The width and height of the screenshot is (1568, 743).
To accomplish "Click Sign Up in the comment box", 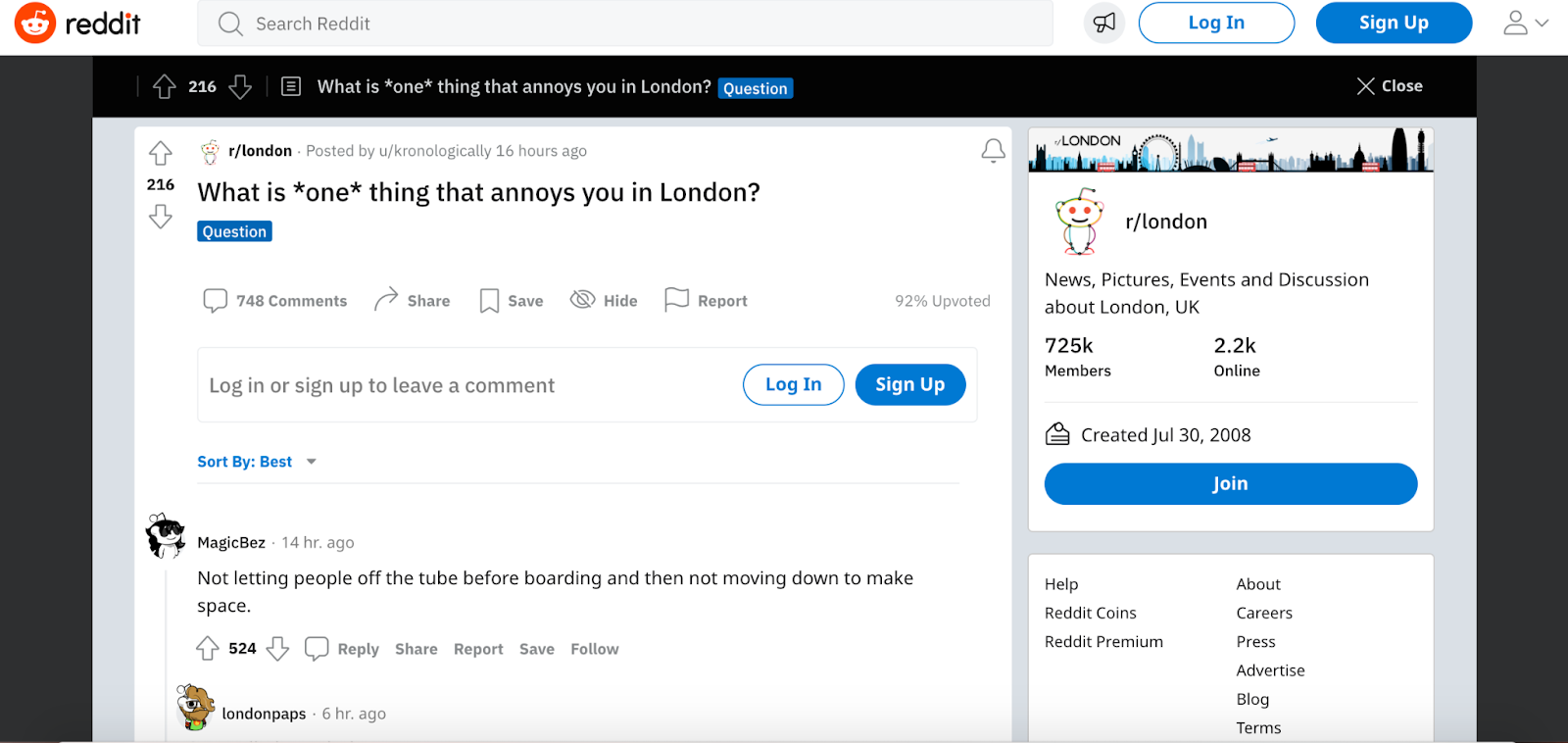I will pyautogui.click(x=910, y=384).
